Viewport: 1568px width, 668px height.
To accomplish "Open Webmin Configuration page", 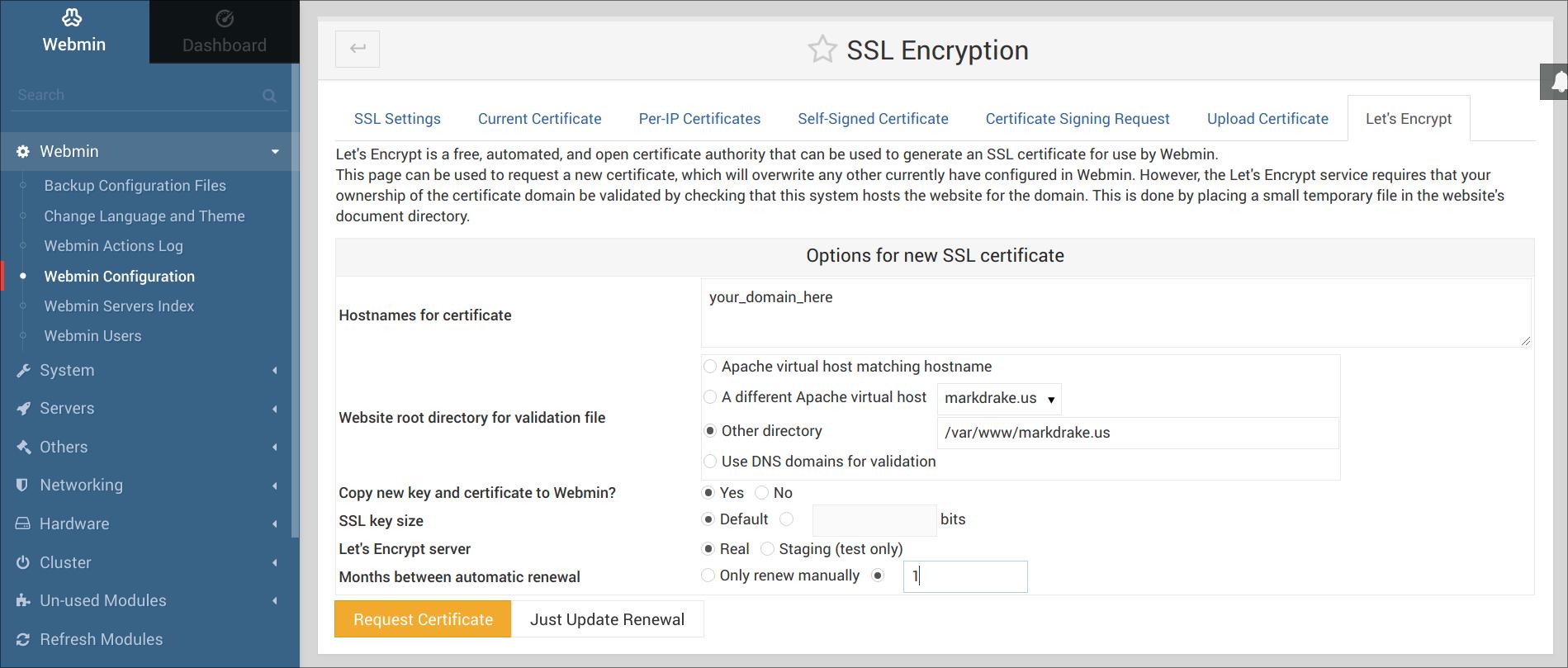I will point(119,277).
